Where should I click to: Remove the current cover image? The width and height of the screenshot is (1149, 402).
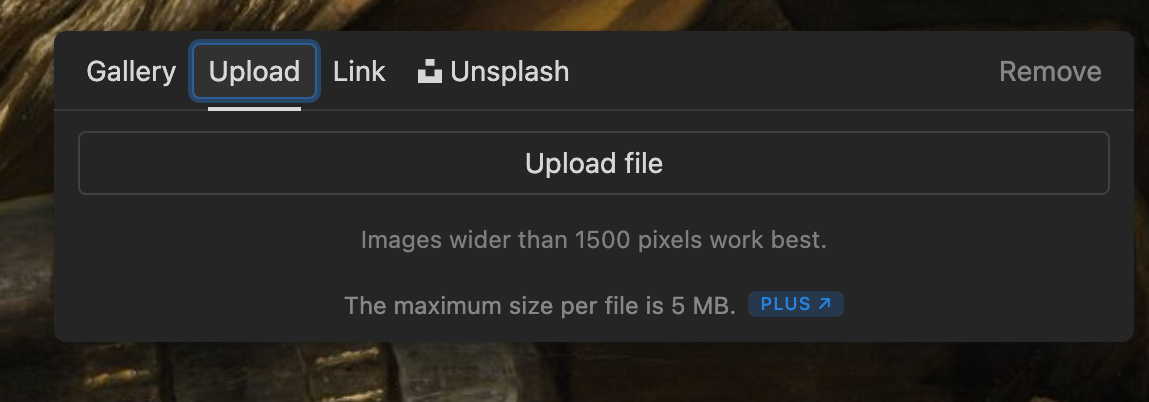pyautogui.click(x=1050, y=72)
